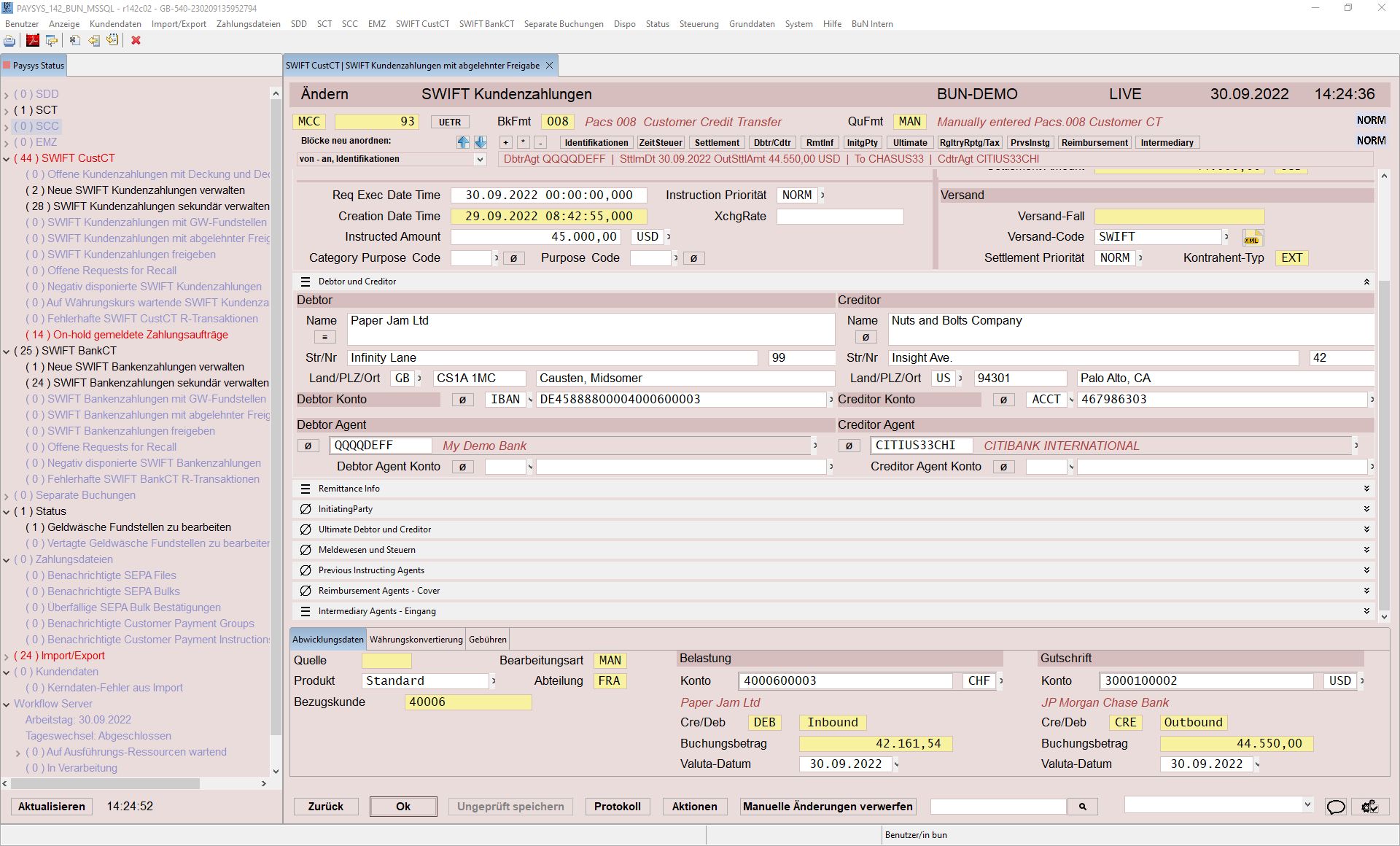Click the Zurück button
This screenshot has width=1400, height=846.
325,807
